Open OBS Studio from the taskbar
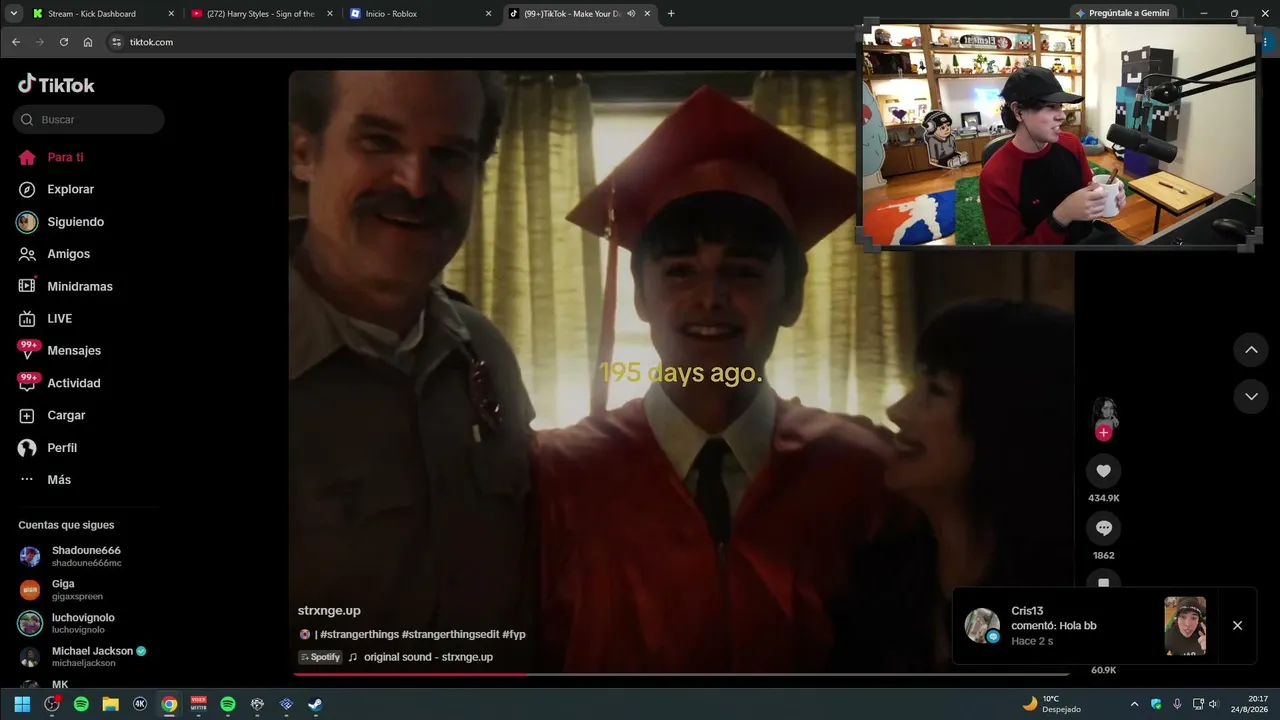 [x=52, y=704]
